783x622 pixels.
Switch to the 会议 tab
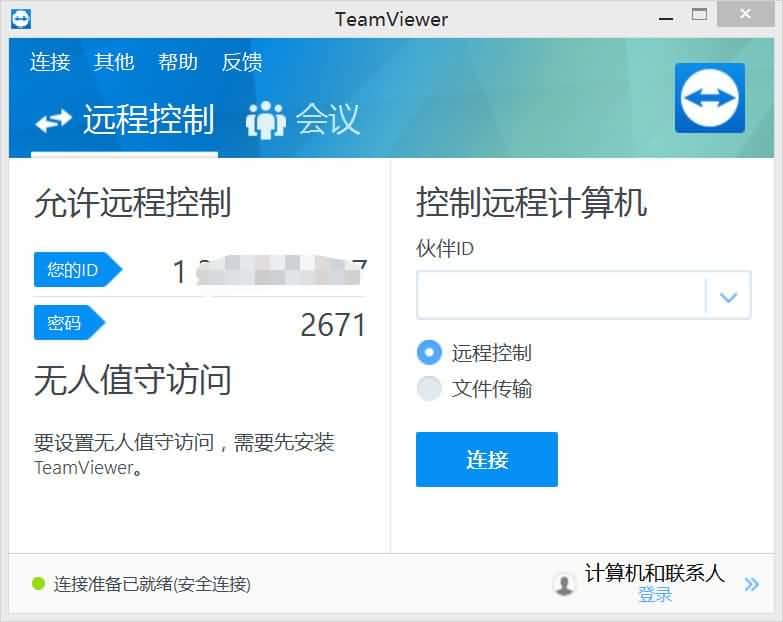click(303, 120)
